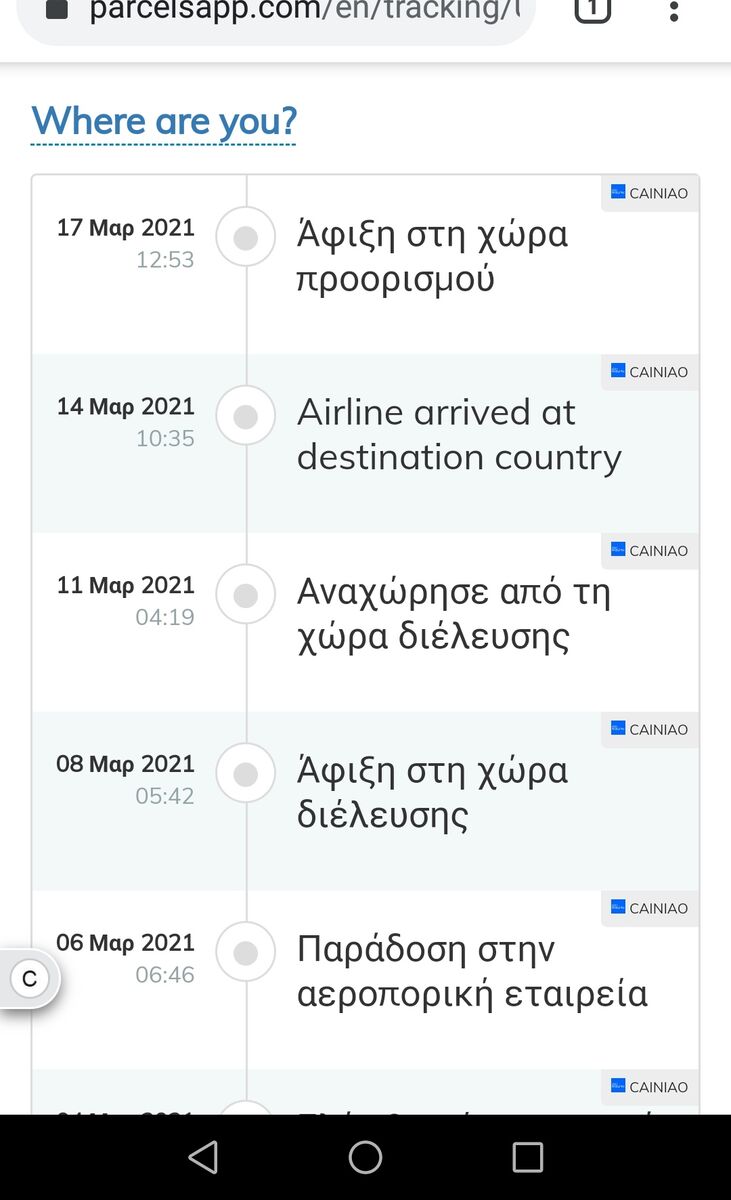
Task: Open the browser three-dot menu
Action: pos(674,11)
